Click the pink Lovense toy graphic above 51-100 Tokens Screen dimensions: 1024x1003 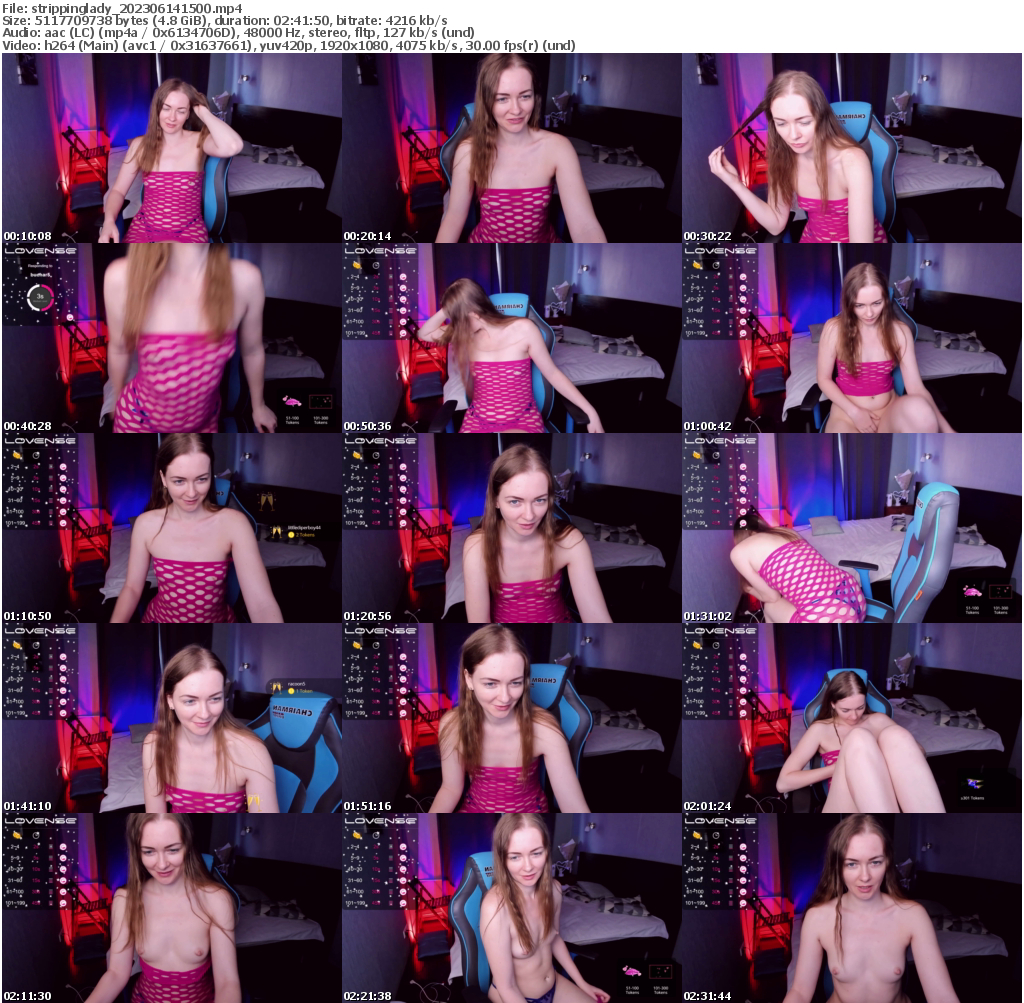click(291, 401)
